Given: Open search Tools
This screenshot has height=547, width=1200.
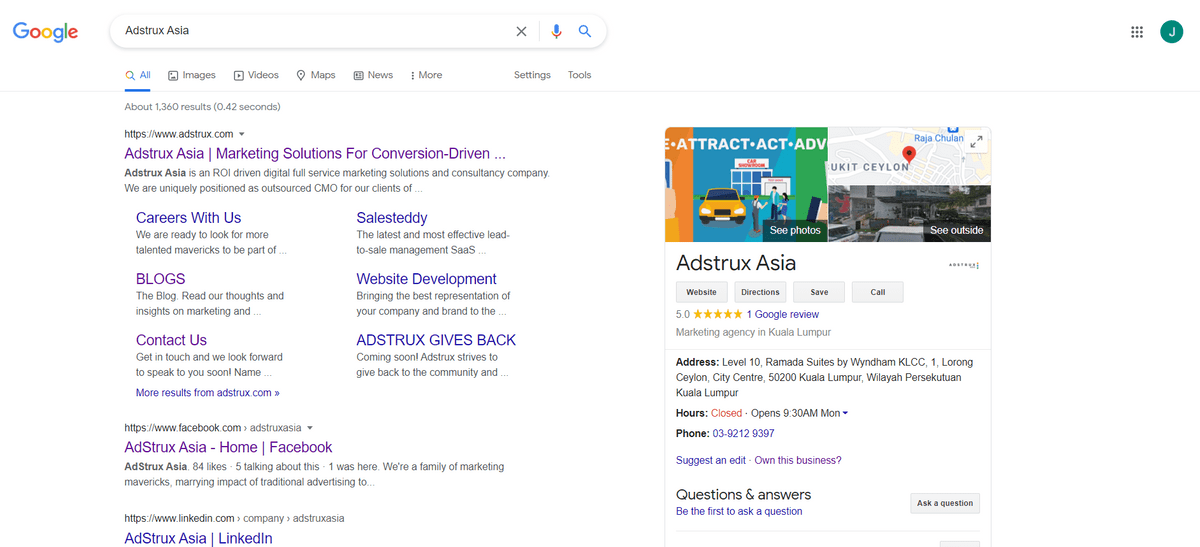Looking at the screenshot, I should [x=580, y=75].
